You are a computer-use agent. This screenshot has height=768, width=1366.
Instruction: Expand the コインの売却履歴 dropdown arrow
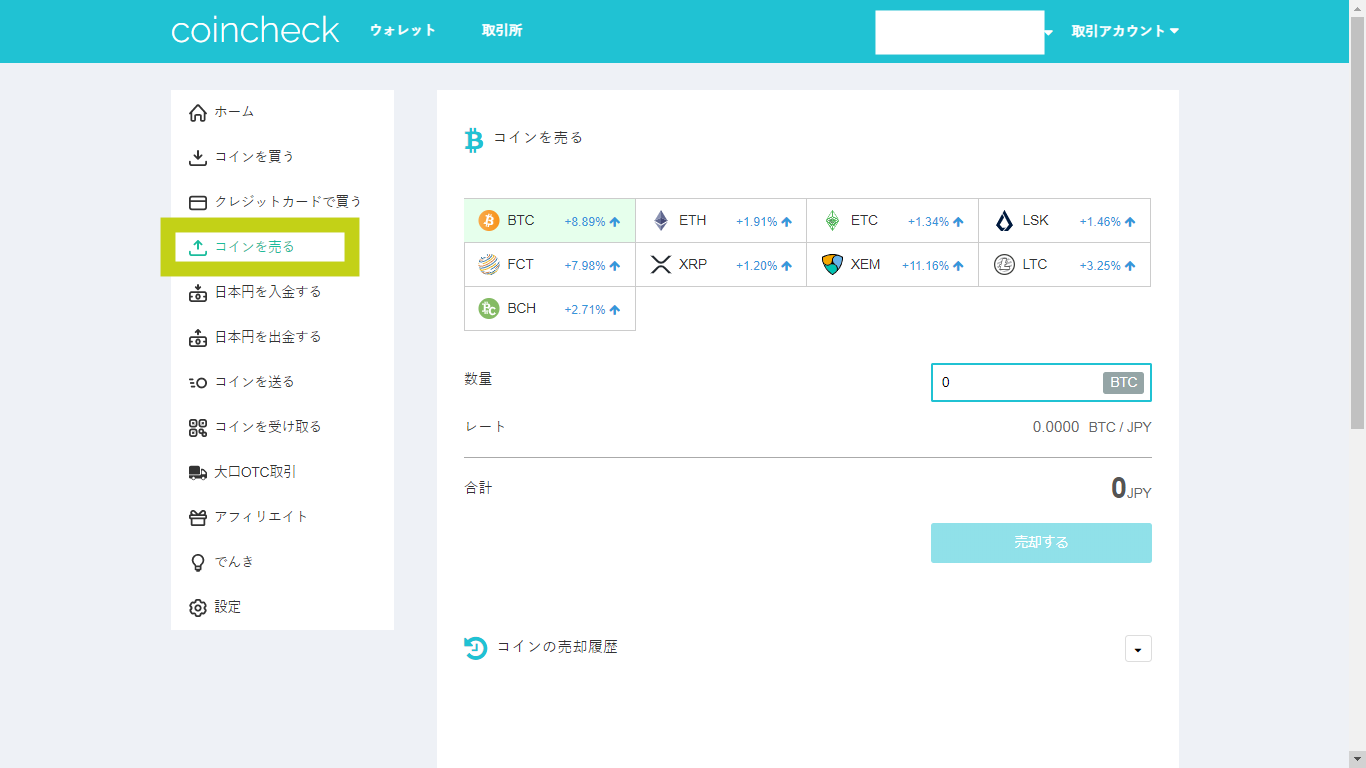point(1138,649)
